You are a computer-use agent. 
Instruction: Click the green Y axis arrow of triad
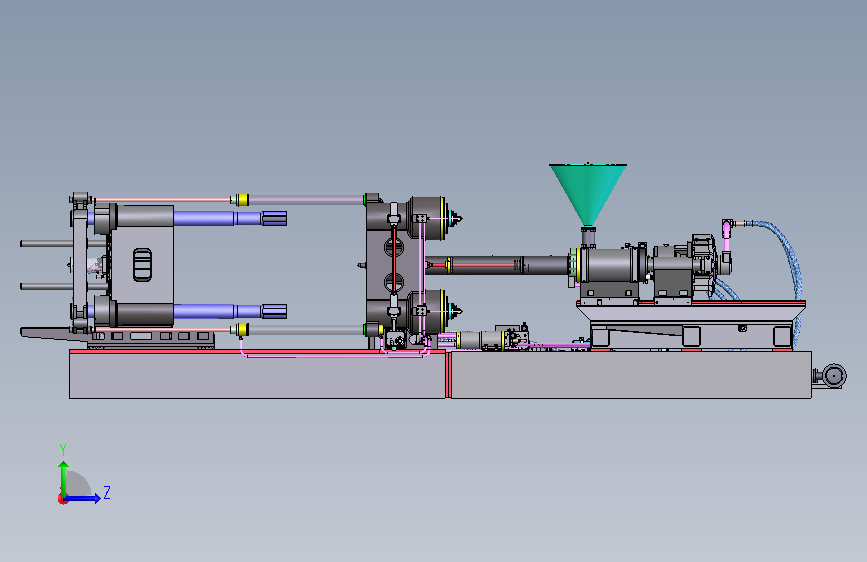pos(64,479)
